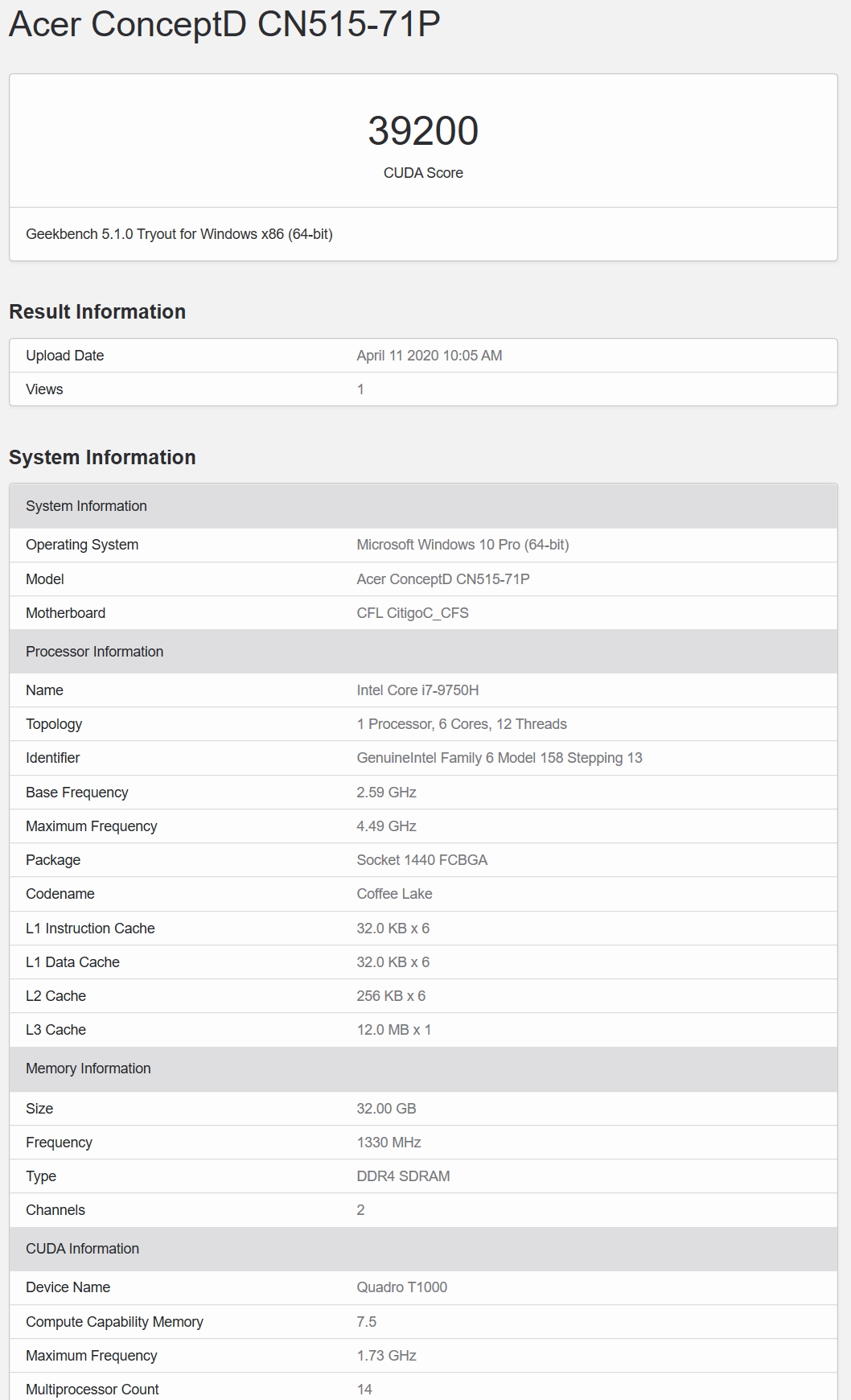Screen dimensions: 851x1400
Task: Click the Topology value with 6 Cores
Action: click(x=462, y=724)
